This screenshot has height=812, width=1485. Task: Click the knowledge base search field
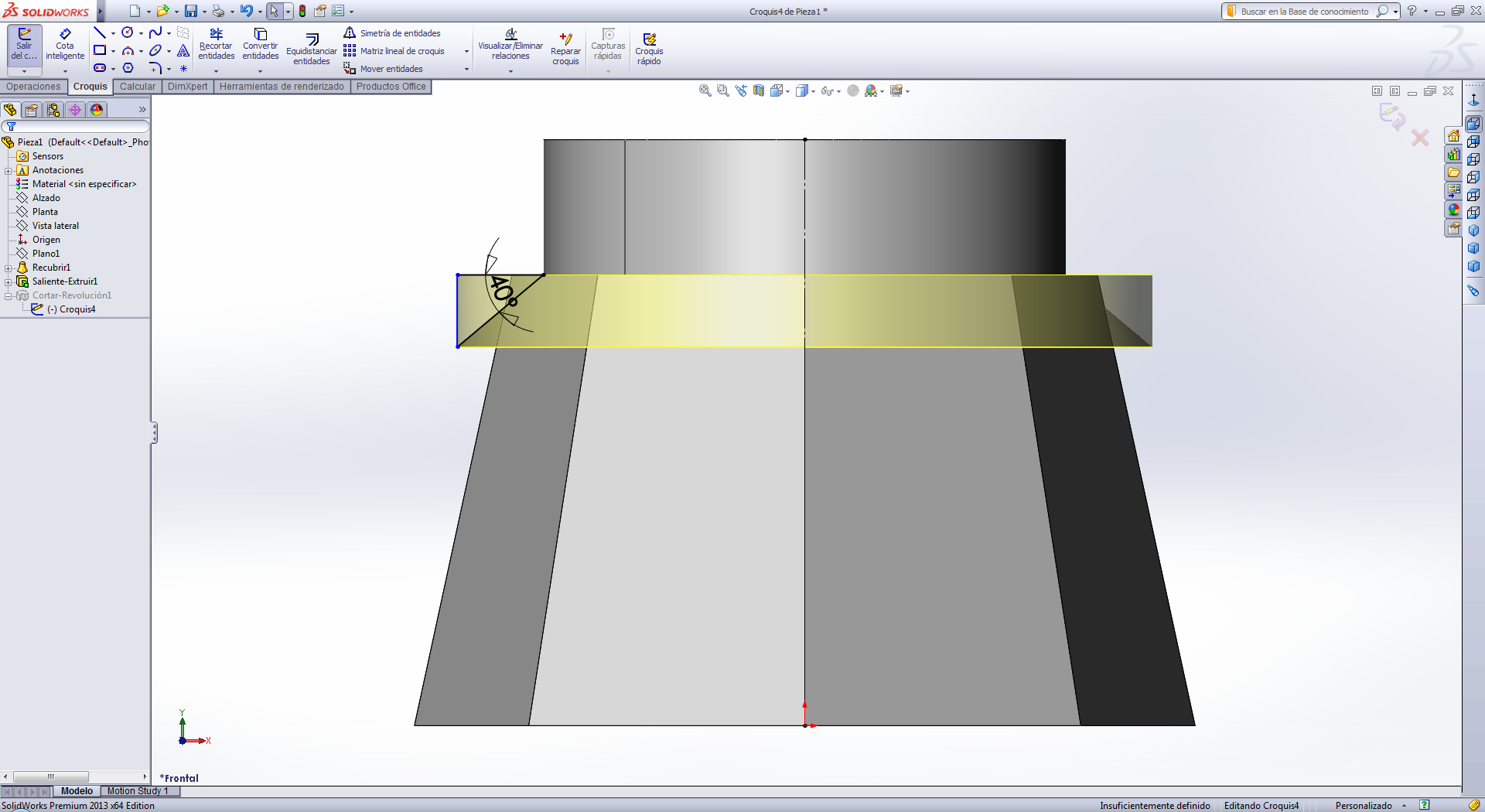coord(1305,12)
